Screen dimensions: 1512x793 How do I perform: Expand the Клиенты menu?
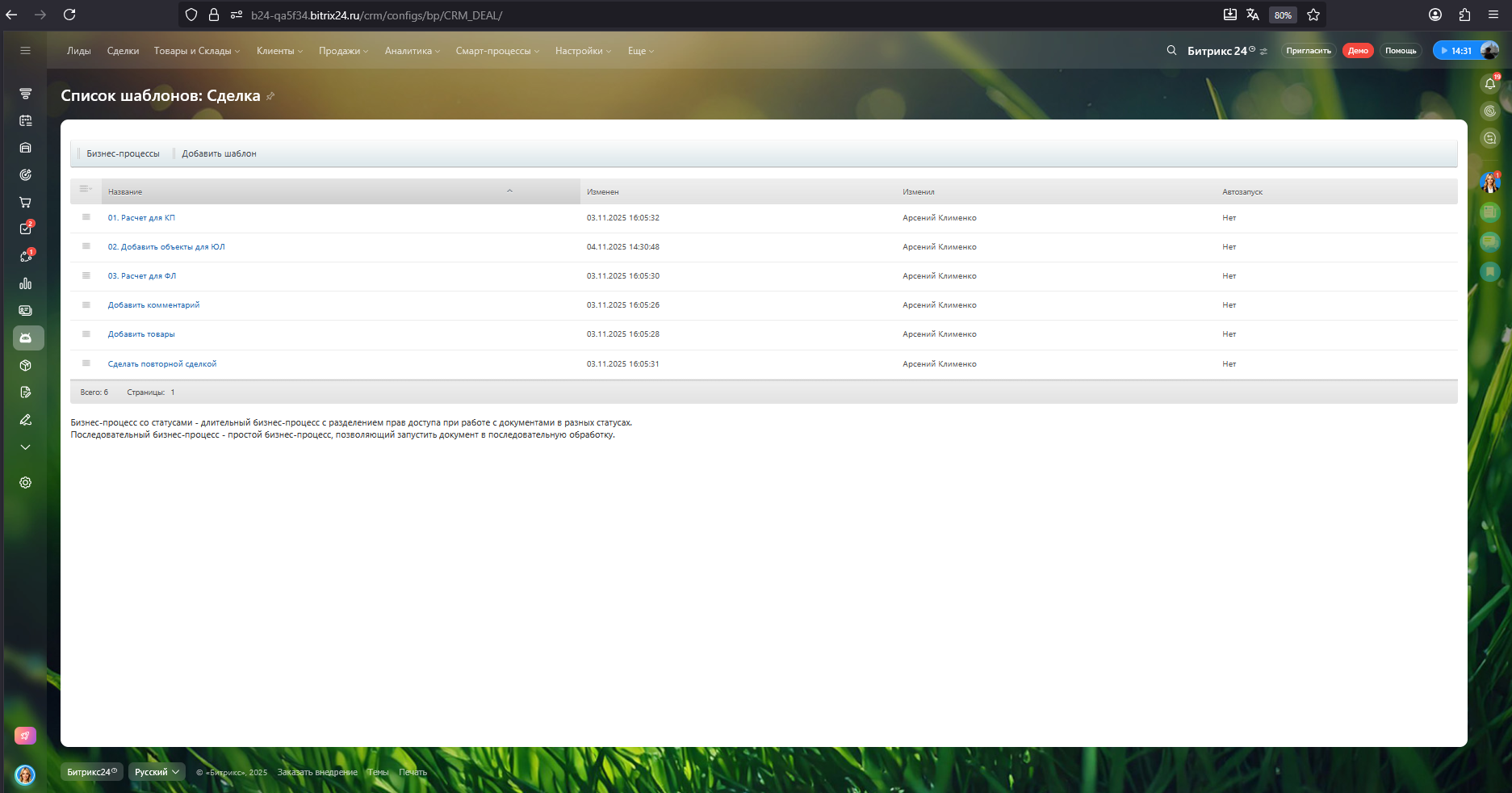pyautogui.click(x=280, y=51)
